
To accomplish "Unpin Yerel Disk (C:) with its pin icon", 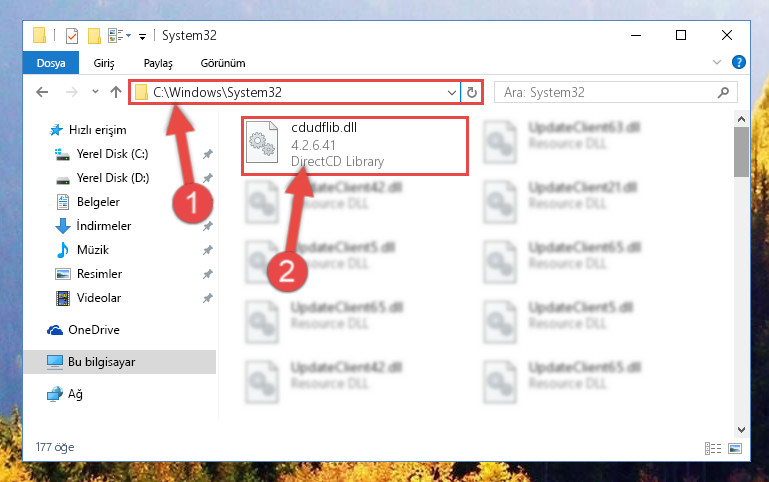I will (x=207, y=154).
